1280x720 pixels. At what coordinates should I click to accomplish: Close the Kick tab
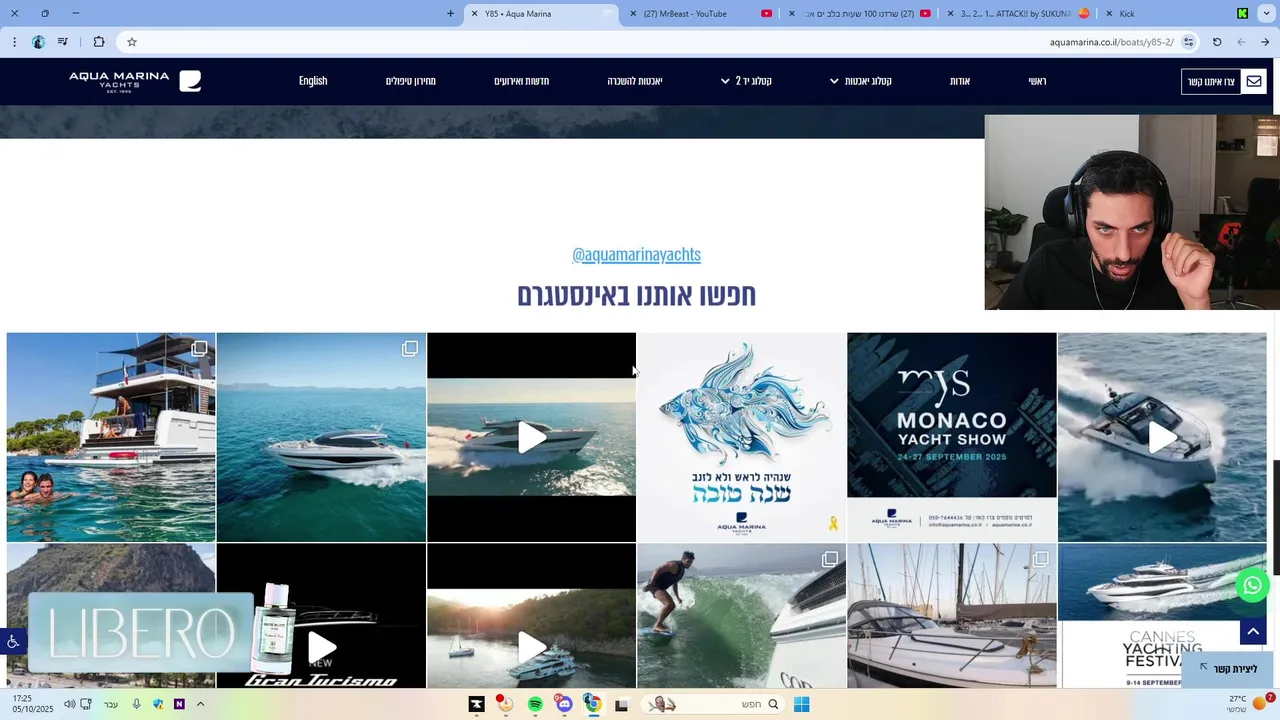(1109, 14)
